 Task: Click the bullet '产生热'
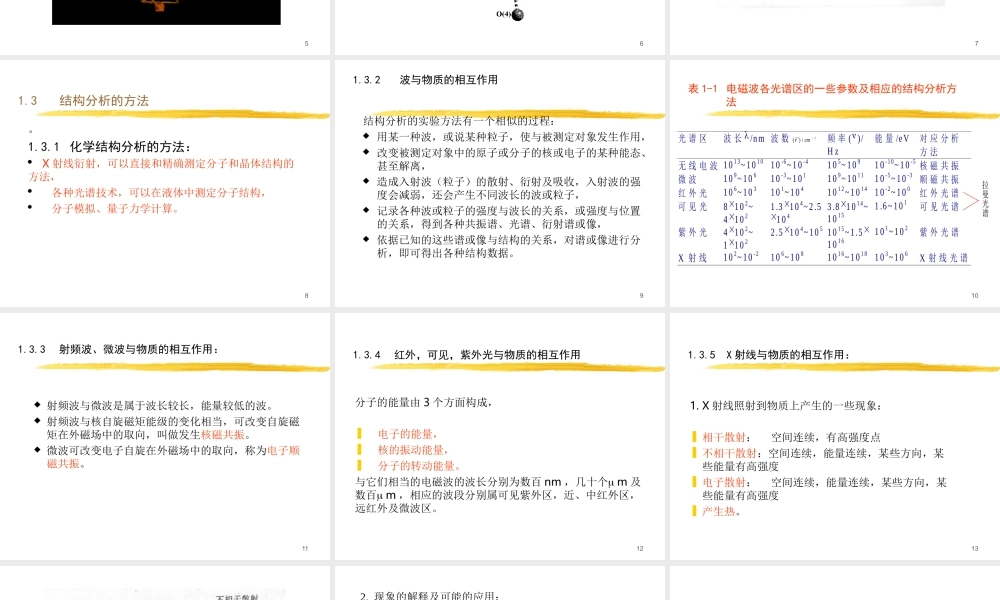(x=721, y=511)
